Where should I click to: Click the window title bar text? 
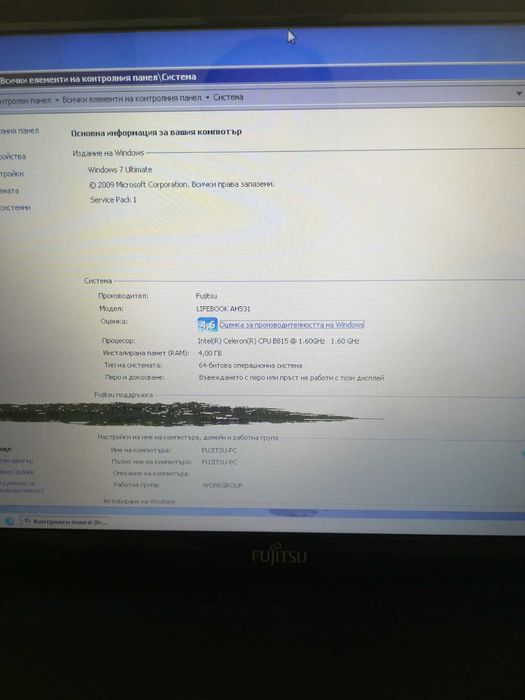click(x=98, y=79)
